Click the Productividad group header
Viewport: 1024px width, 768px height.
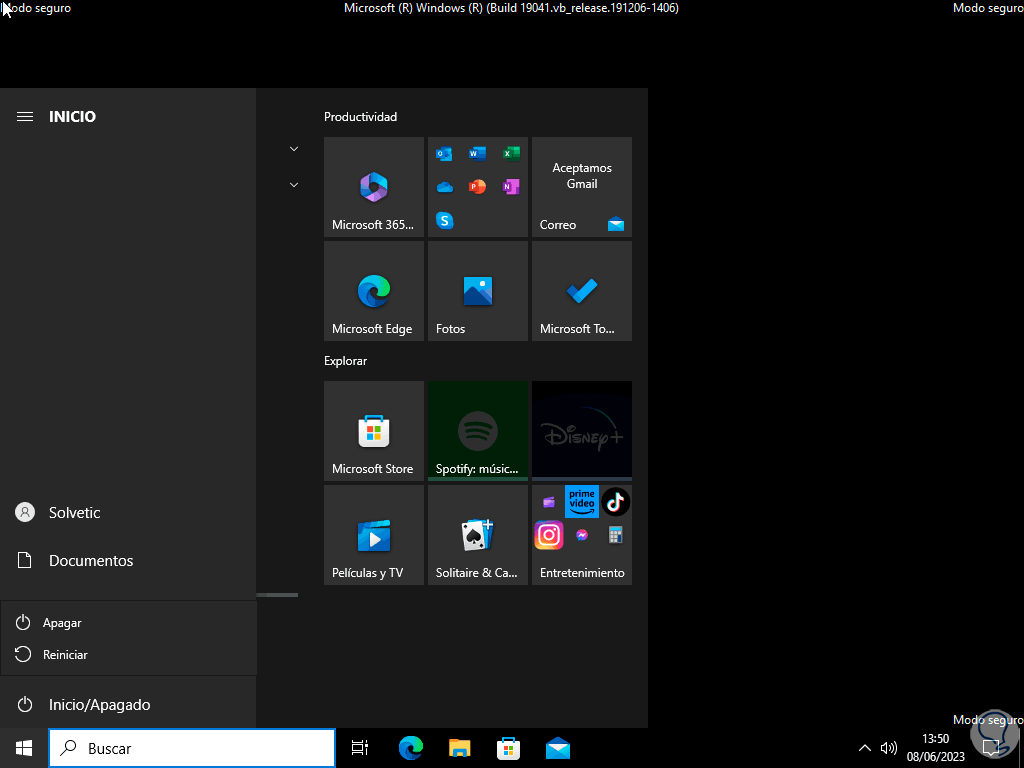click(x=360, y=117)
